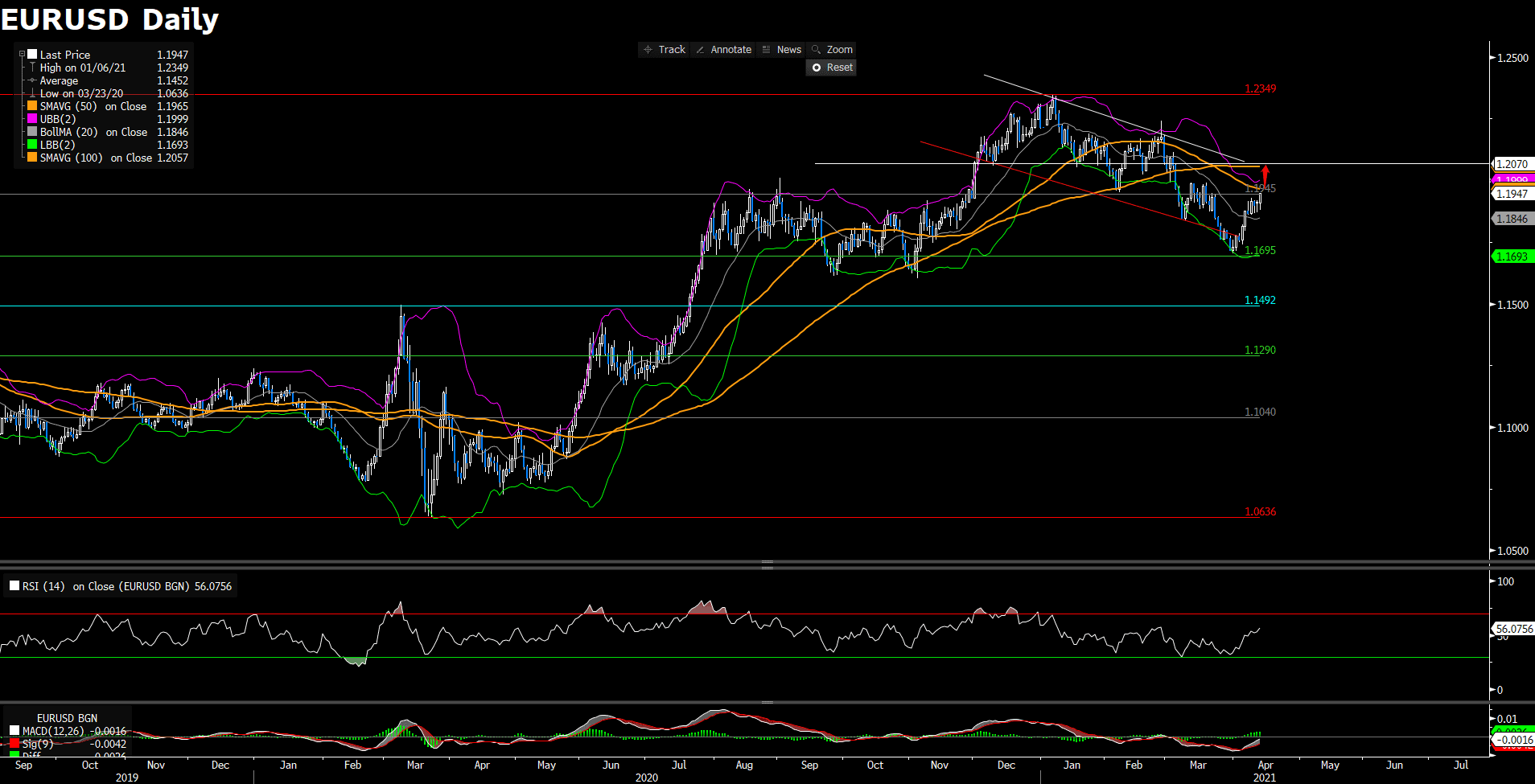This screenshot has width=1535, height=784.
Task: Click the 2019 year label on time axis
Action: tap(126, 778)
